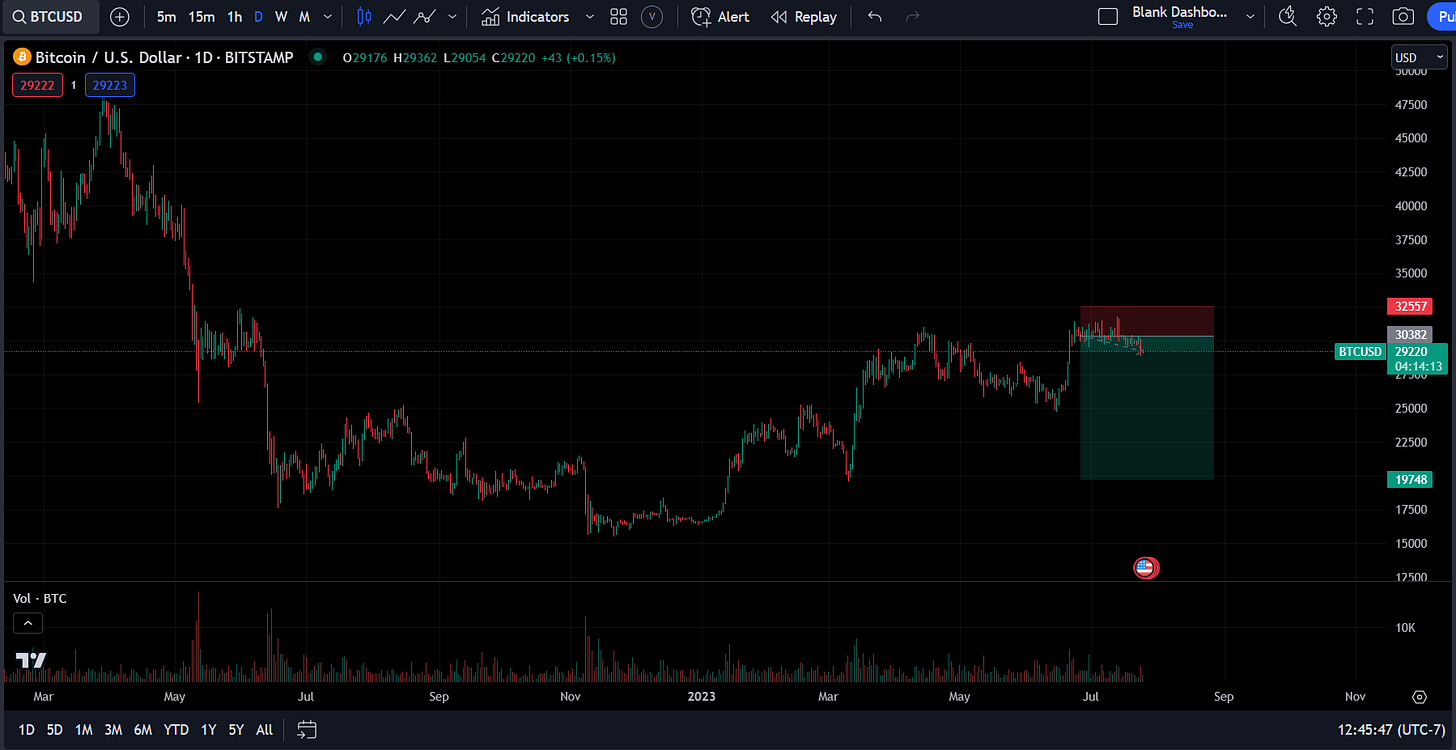Start bar Replay mode
The width and height of the screenshot is (1456, 750).
804,17
